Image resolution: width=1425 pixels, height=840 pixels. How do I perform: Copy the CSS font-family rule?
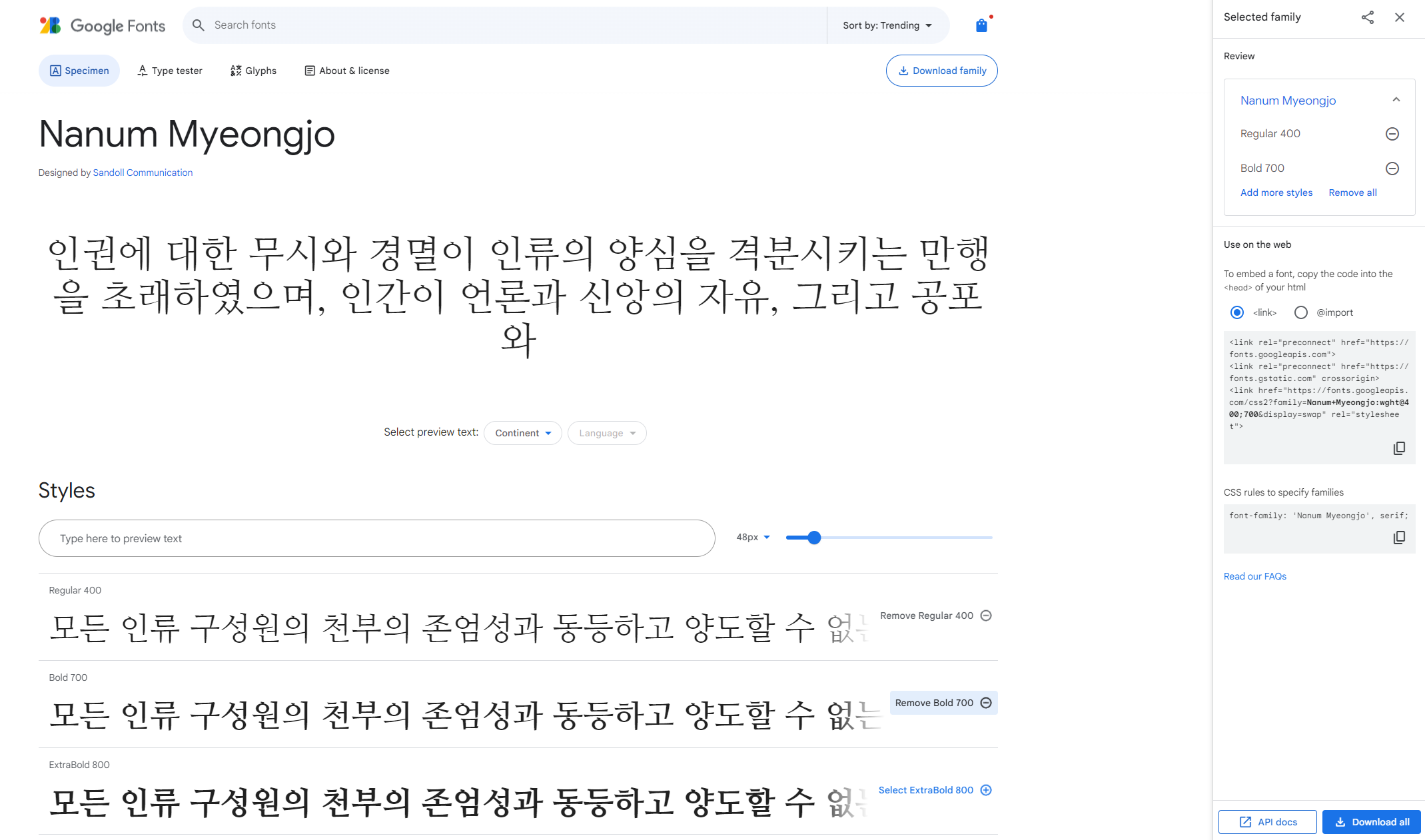pyautogui.click(x=1399, y=538)
